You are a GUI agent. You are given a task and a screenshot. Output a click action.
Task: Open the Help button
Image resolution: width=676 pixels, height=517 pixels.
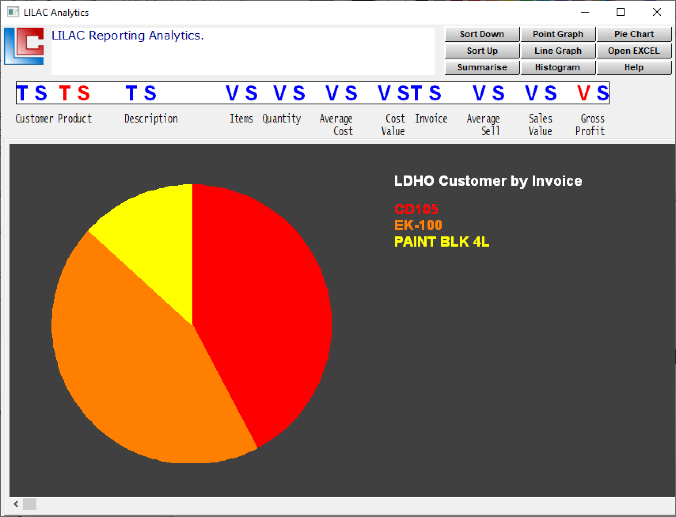634,67
